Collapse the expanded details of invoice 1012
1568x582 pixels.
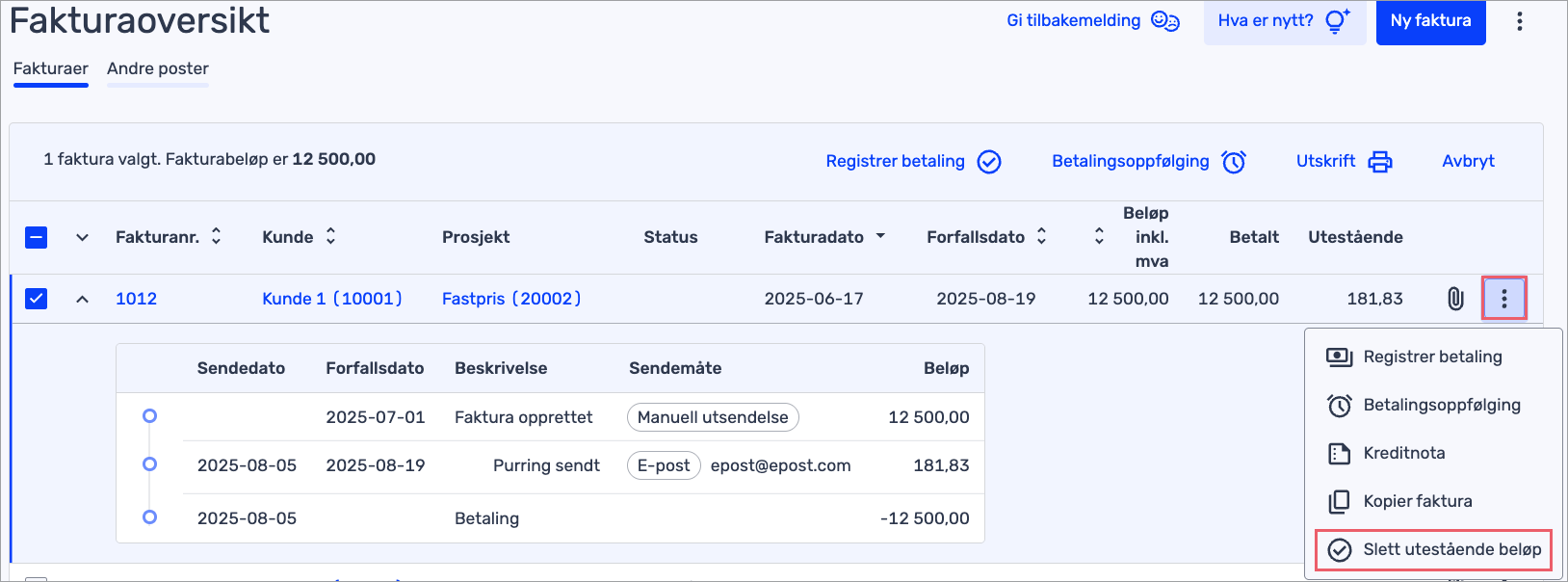tap(83, 300)
